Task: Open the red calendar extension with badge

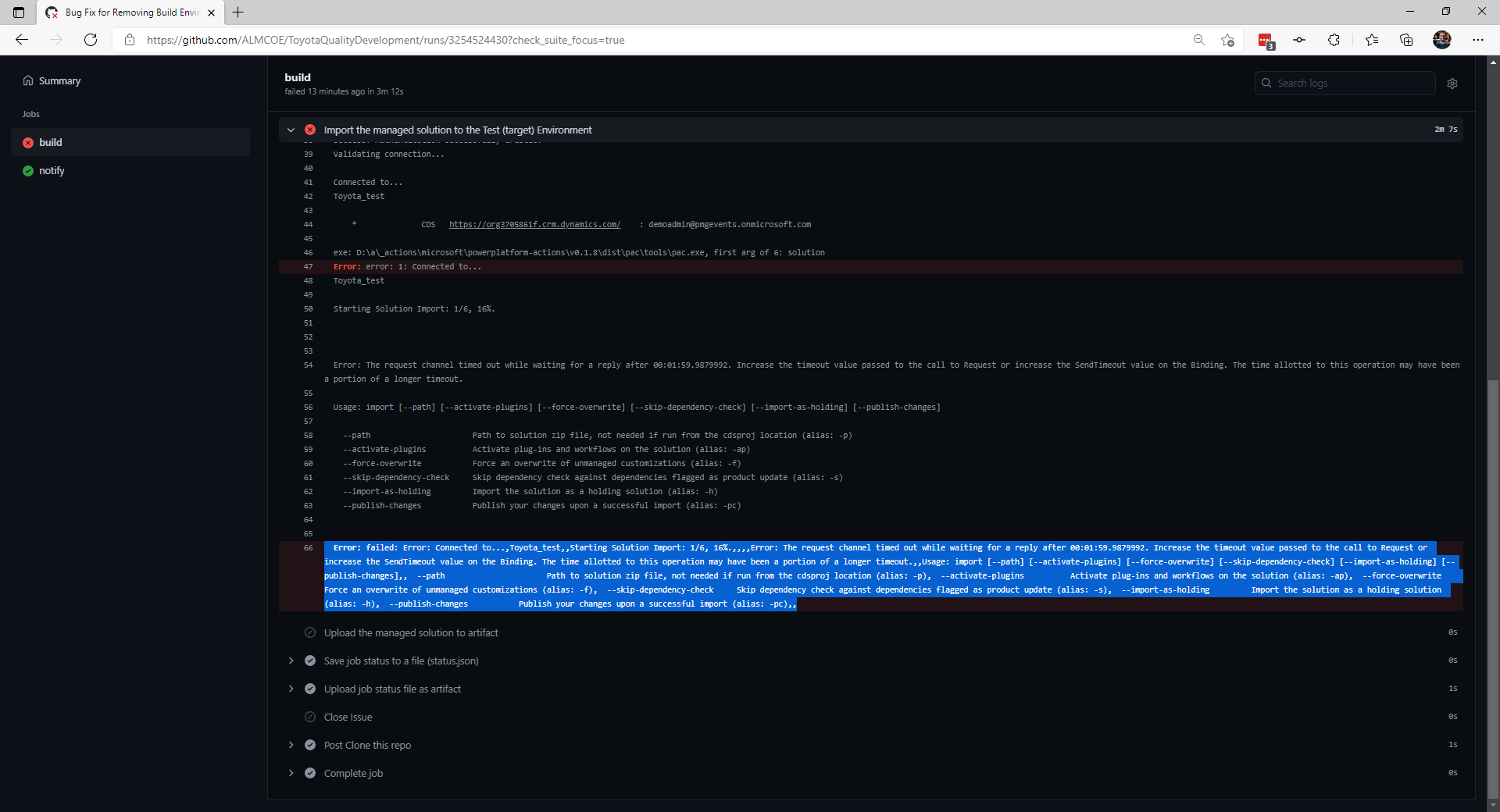Action: coord(1266,41)
